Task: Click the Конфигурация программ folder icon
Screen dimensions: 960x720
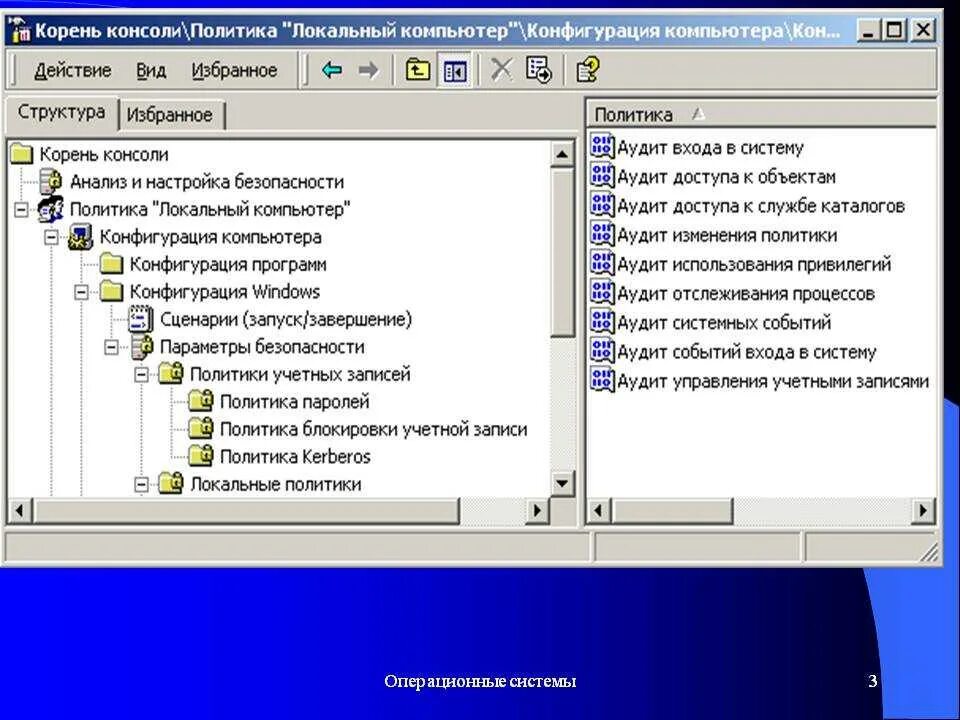Action: (x=111, y=264)
